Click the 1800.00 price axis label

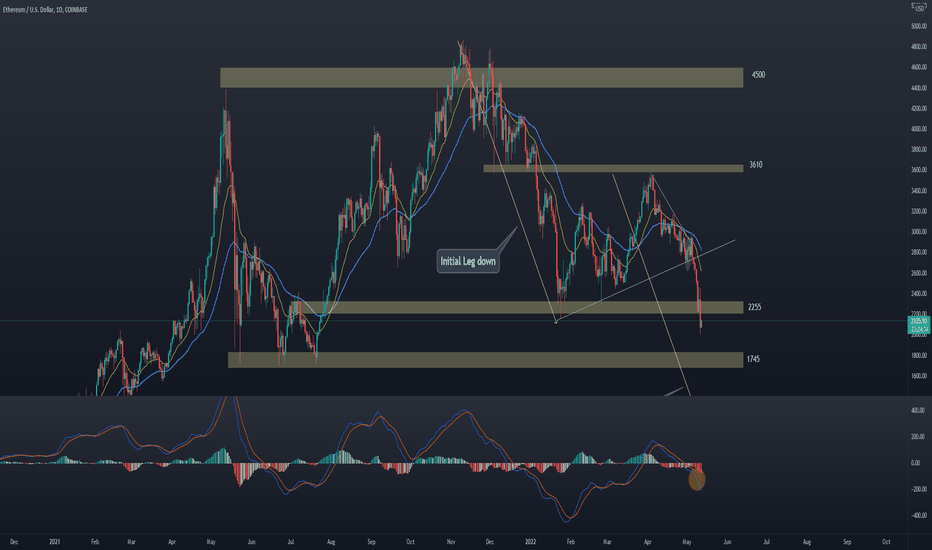(x=918, y=356)
